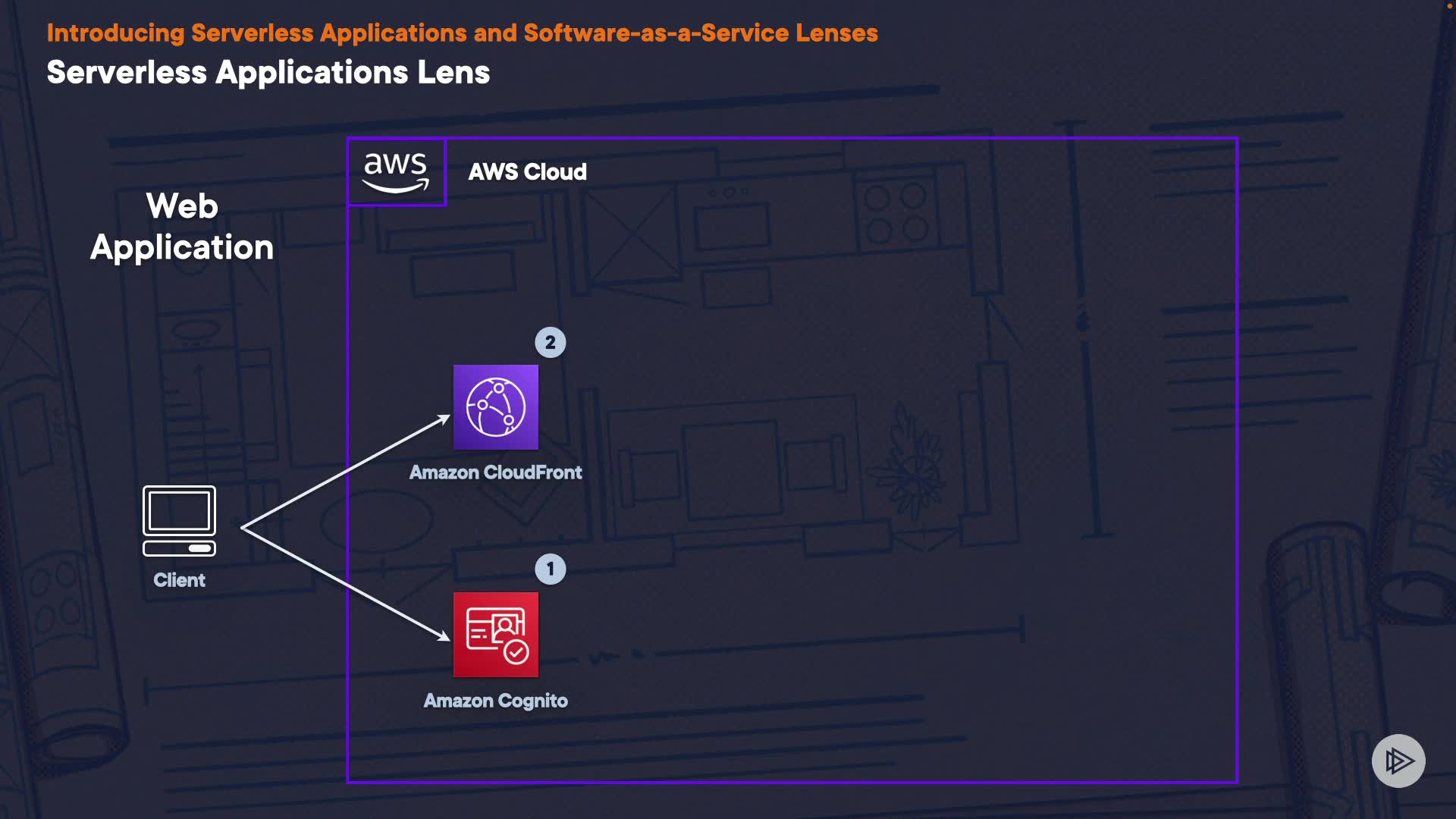The image size is (1456, 819).
Task: Click the point where both arrows start near the Client
Action: point(243,527)
